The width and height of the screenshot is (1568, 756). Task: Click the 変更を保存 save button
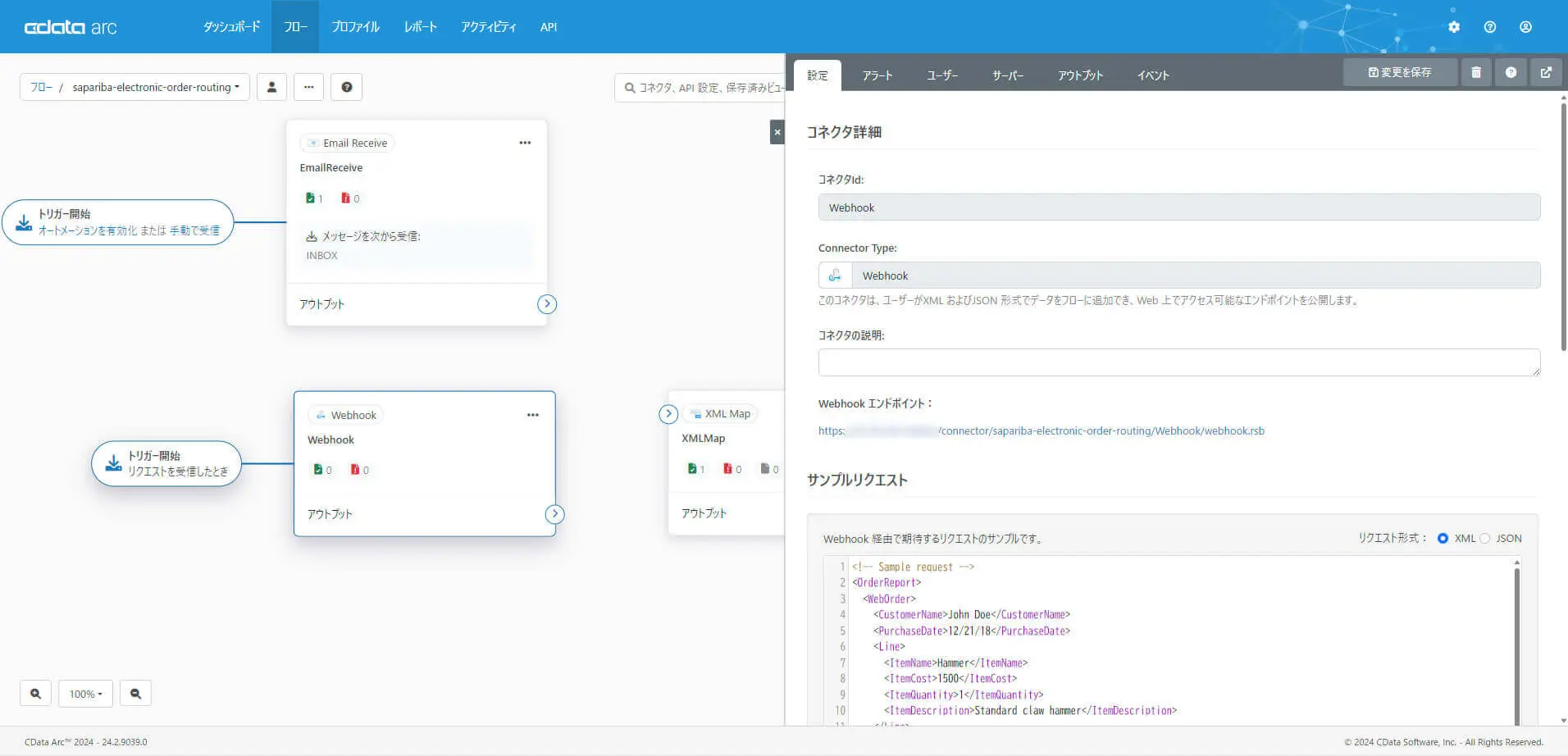1400,72
